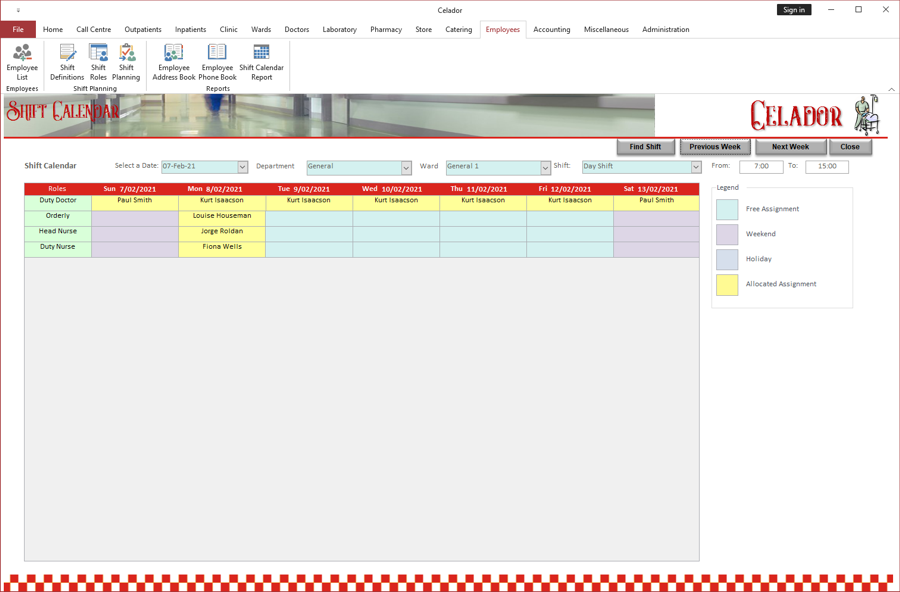Edit the From time field
The image size is (900, 592).
760,167
